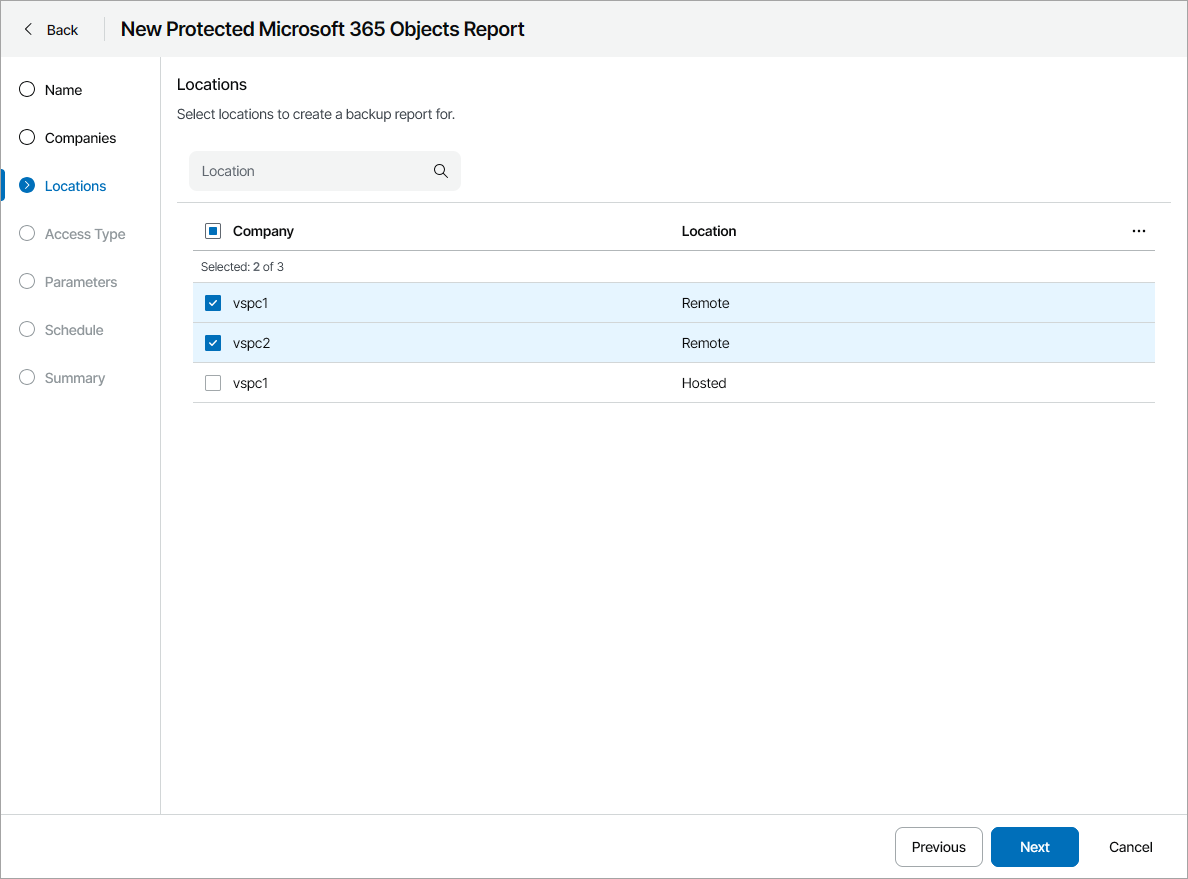The width and height of the screenshot is (1188, 879).
Task: Click the Cancel button
Action: pyautogui.click(x=1130, y=847)
